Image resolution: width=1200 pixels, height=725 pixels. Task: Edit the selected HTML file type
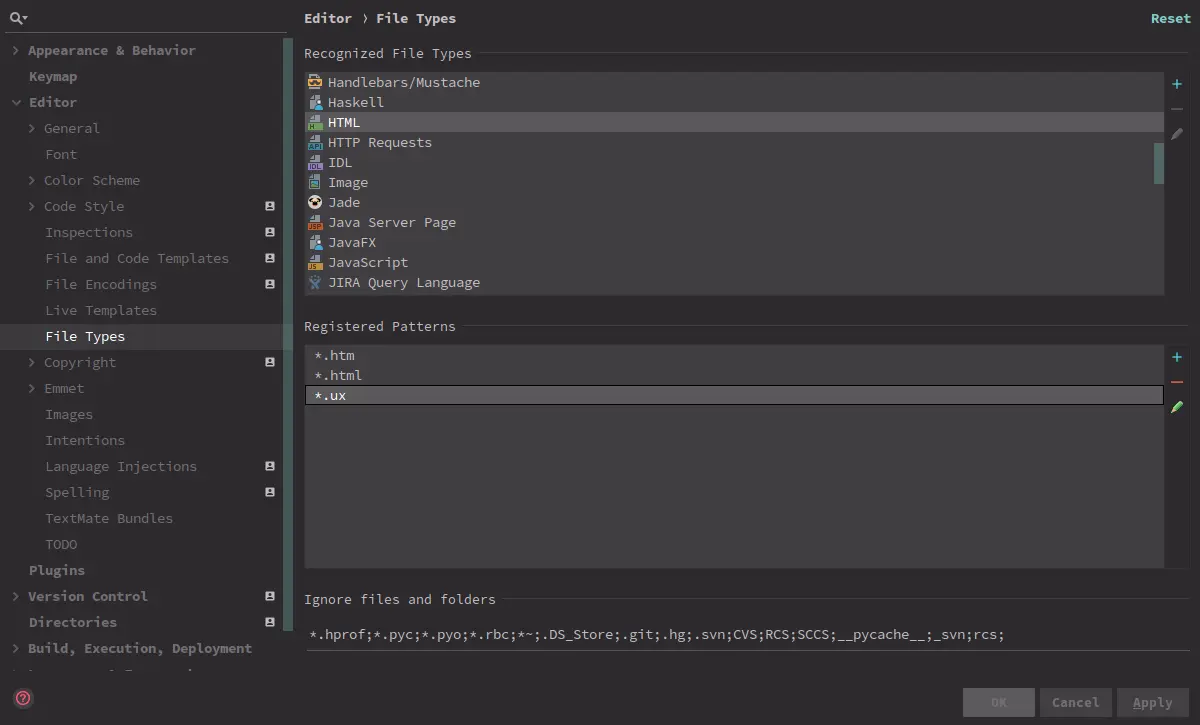pos(1177,133)
